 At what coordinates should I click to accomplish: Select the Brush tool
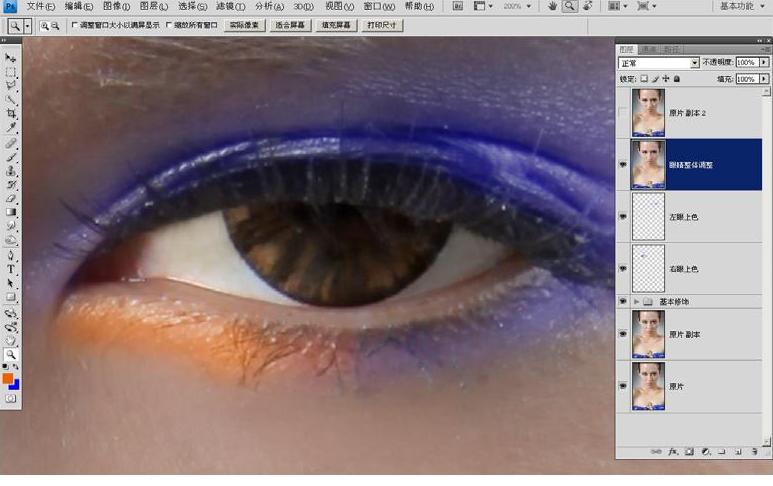[x=10, y=157]
